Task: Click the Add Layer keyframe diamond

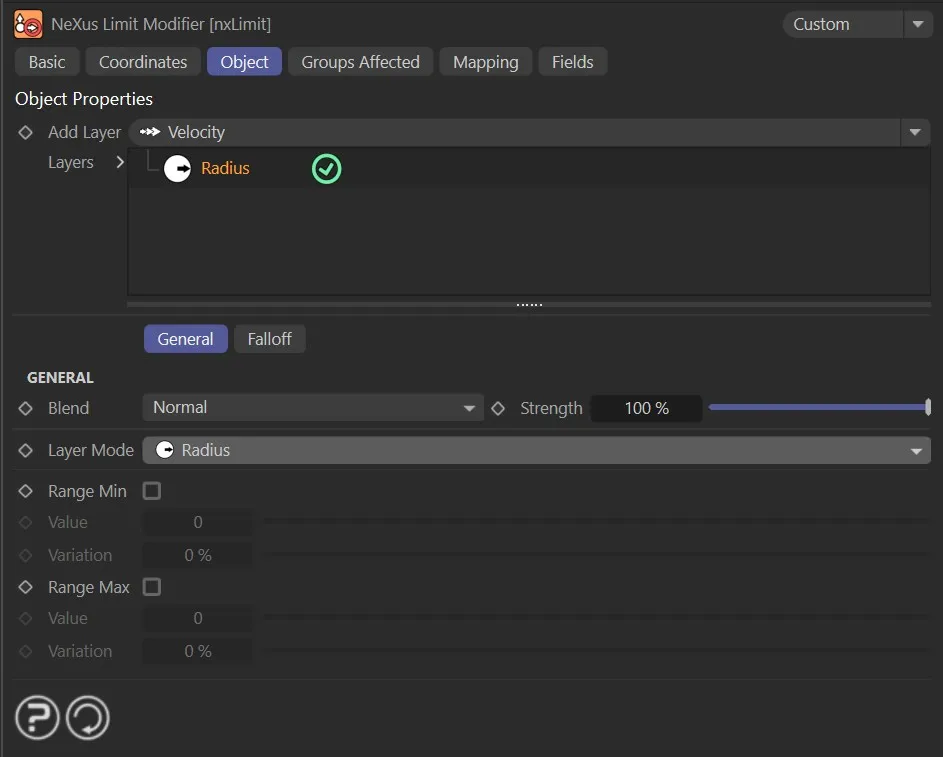Action: 26,132
